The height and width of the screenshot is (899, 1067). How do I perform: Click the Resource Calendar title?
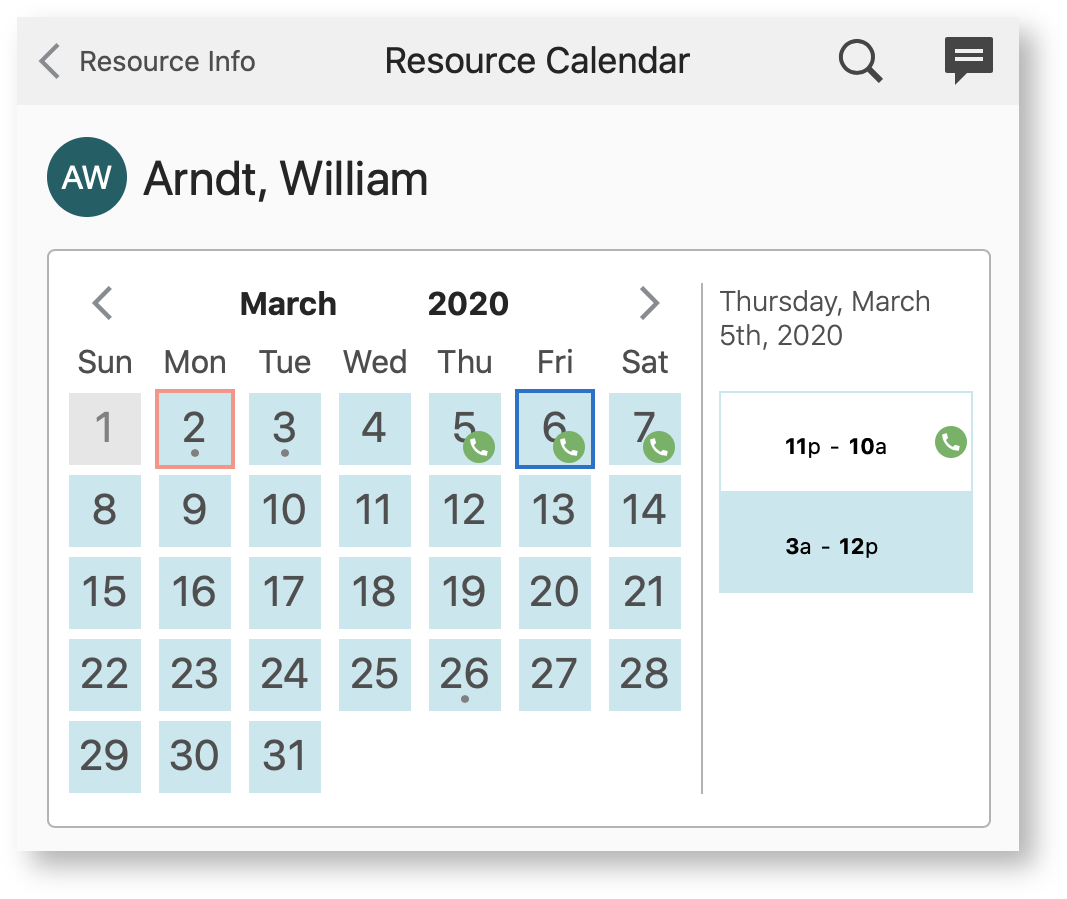536,60
